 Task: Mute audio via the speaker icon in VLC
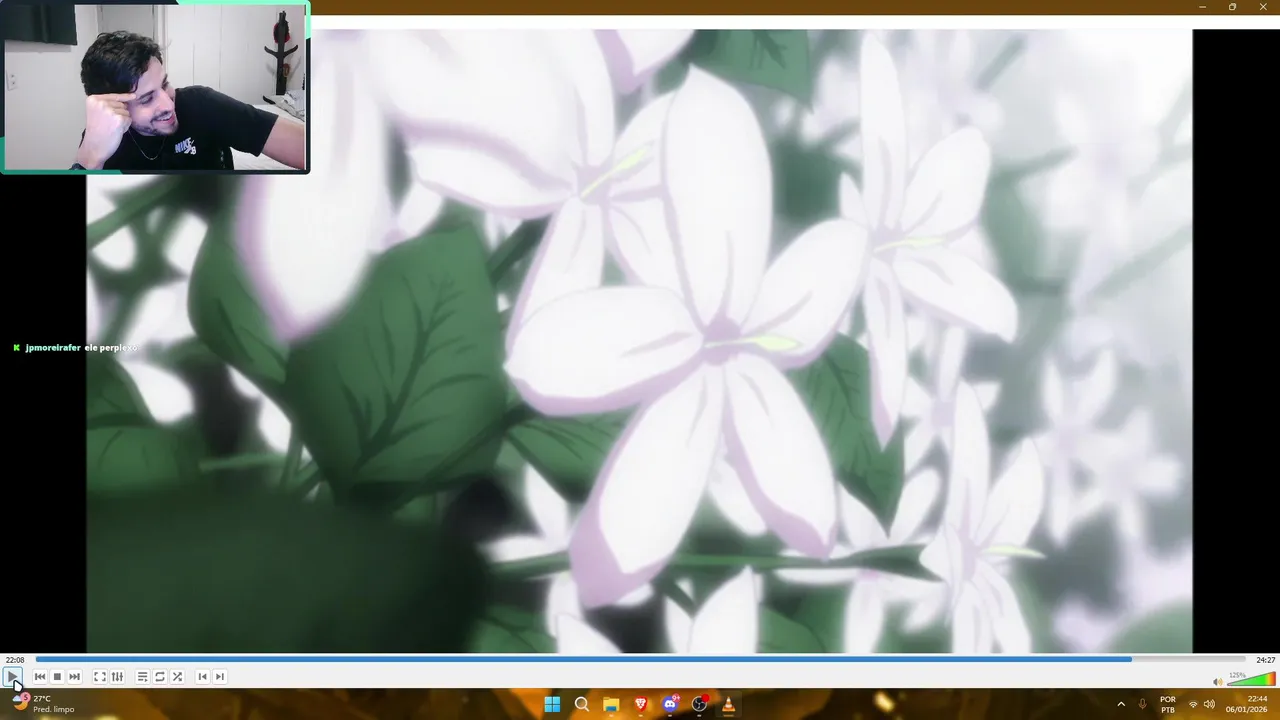click(x=1217, y=681)
